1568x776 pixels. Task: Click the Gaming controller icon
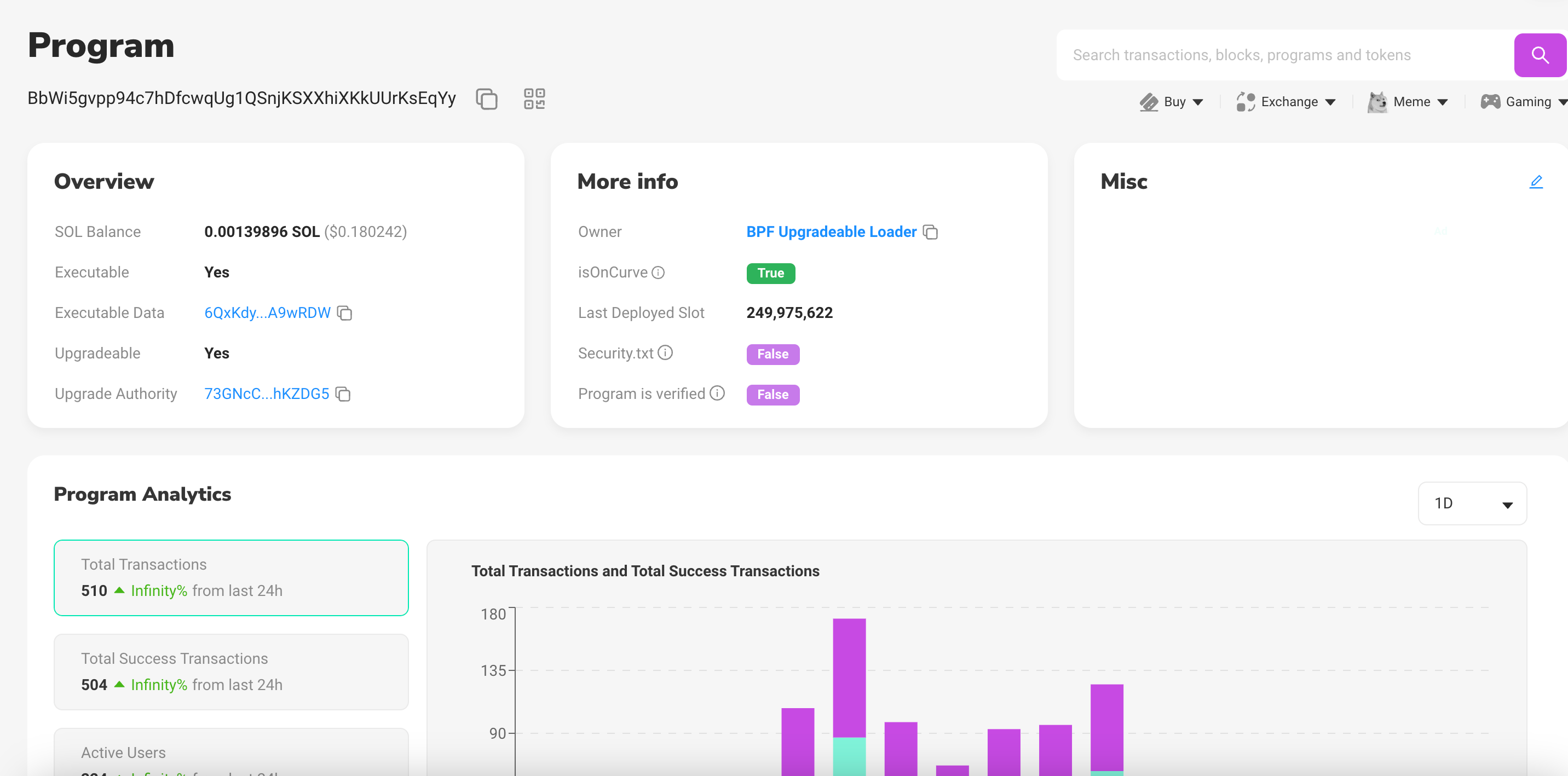(x=1491, y=102)
